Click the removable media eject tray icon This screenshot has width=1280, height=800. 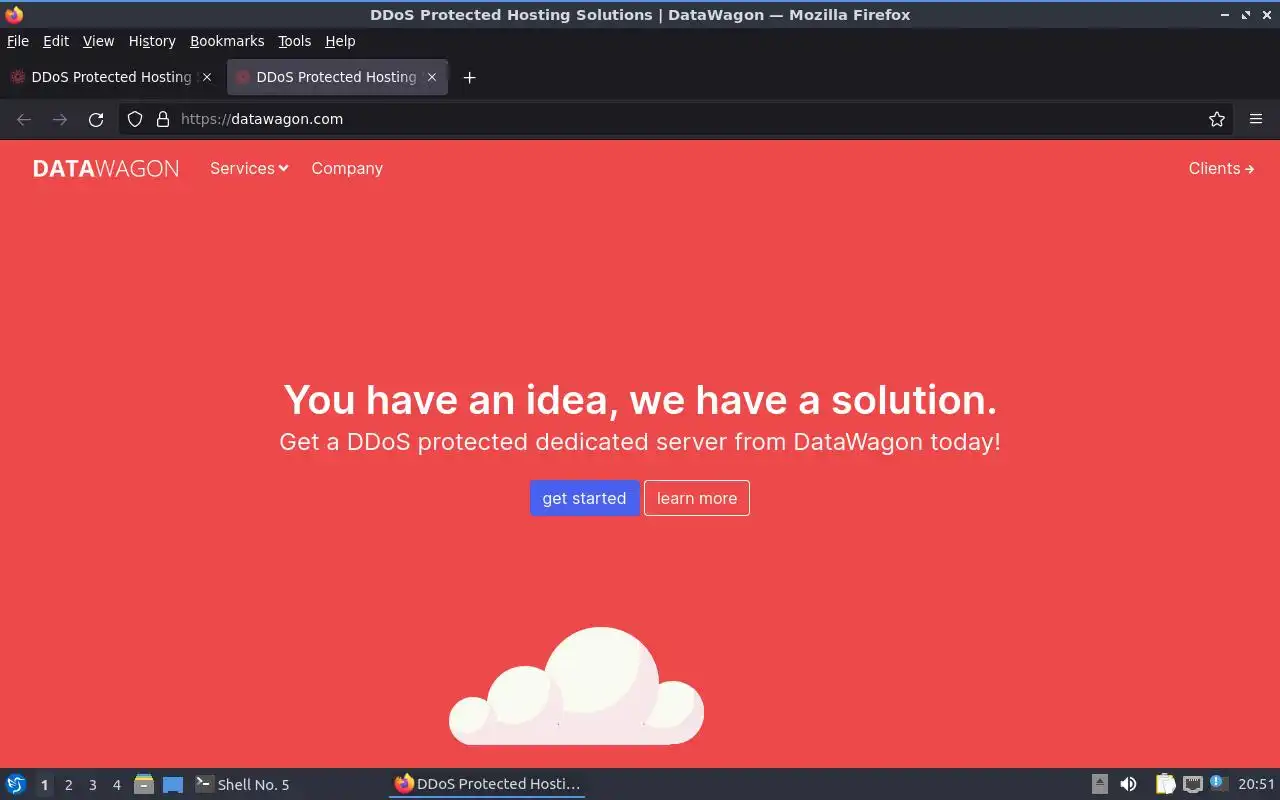1100,784
